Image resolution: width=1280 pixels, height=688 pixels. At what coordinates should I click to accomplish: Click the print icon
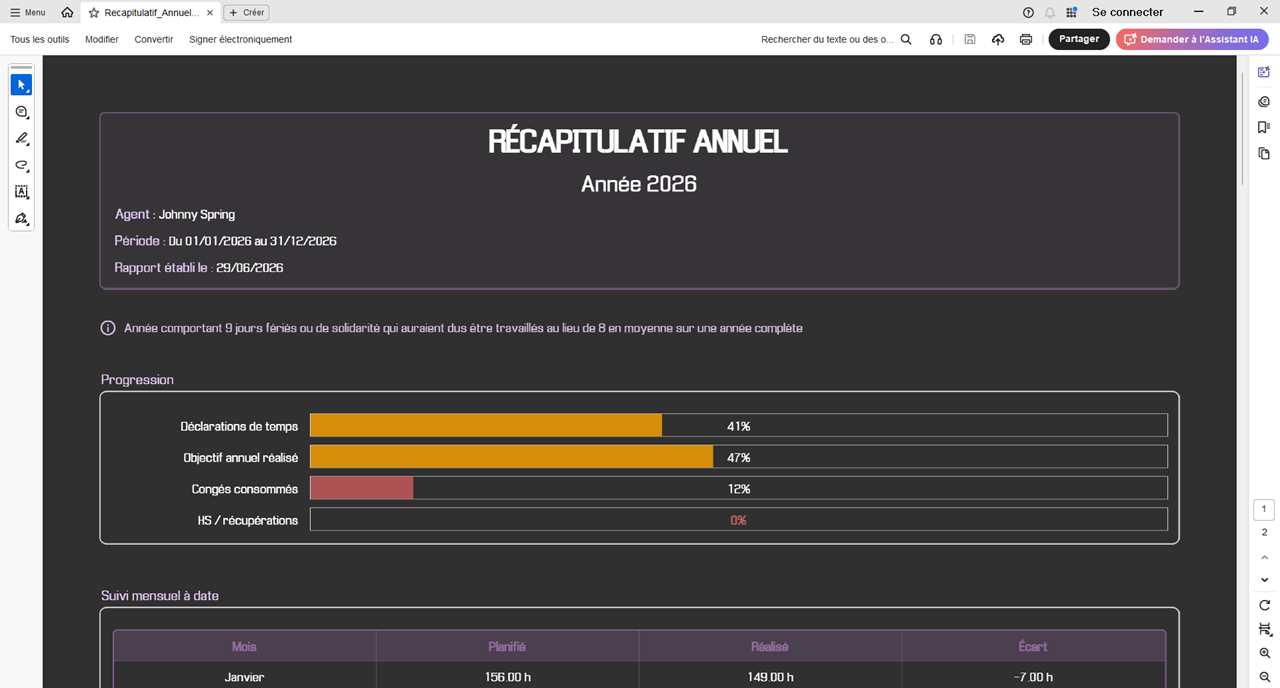(1026, 39)
